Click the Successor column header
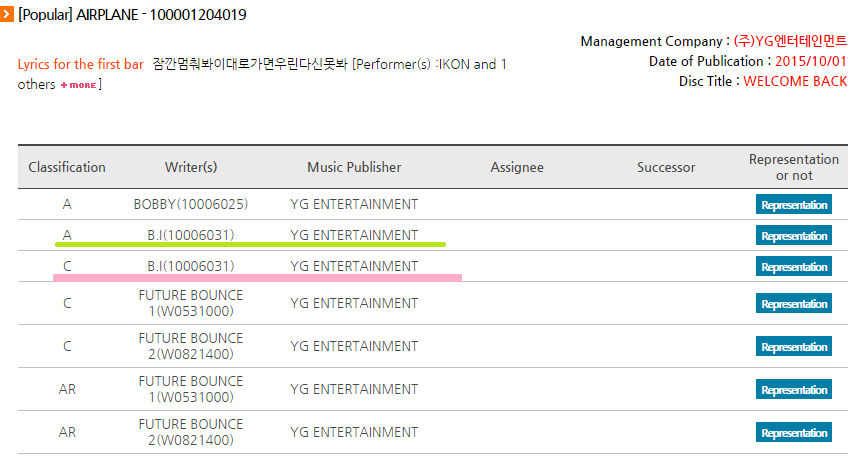867x462 pixels. [x=666, y=167]
